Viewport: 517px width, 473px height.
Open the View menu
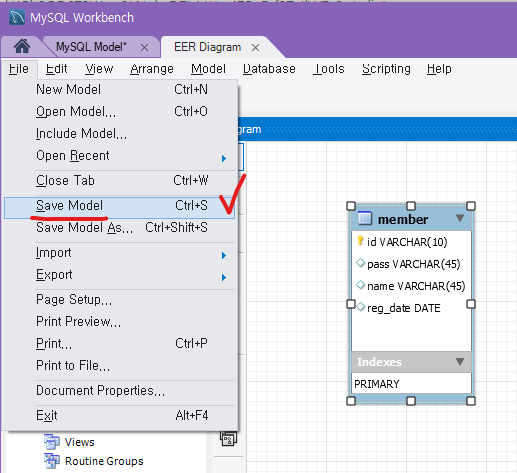coord(99,69)
